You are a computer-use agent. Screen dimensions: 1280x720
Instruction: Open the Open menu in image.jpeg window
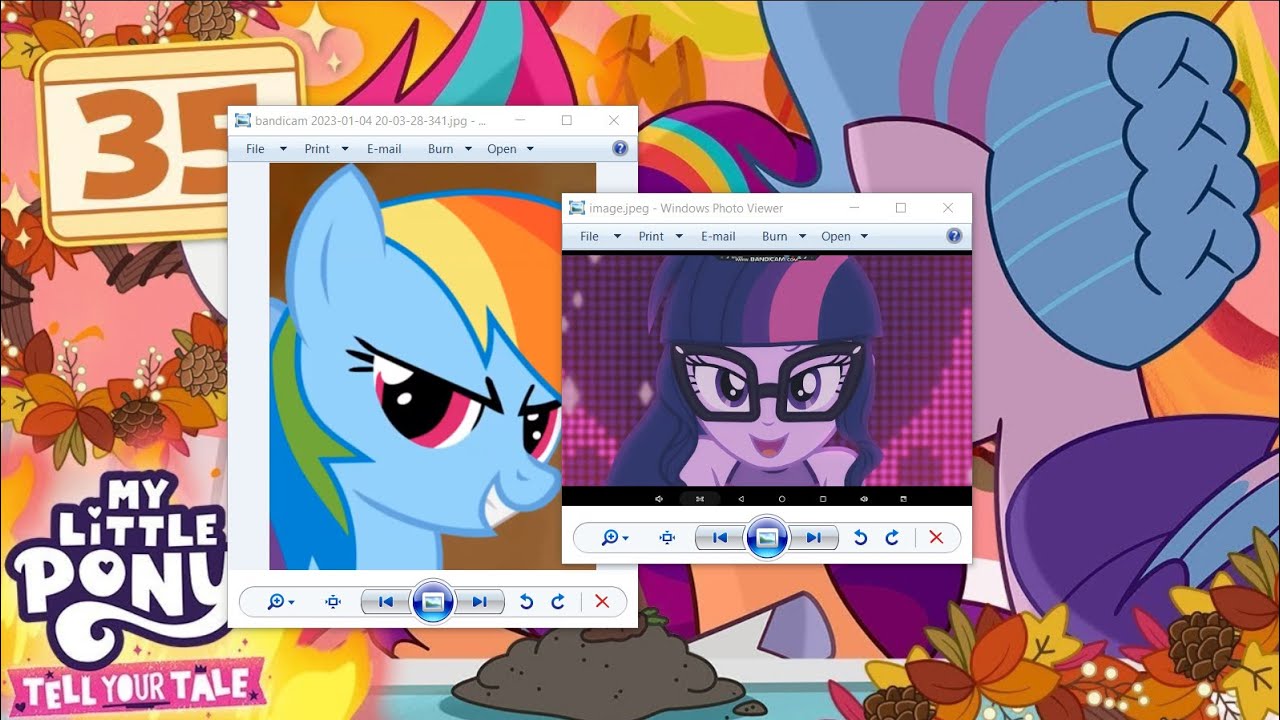[x=836, y=237]
